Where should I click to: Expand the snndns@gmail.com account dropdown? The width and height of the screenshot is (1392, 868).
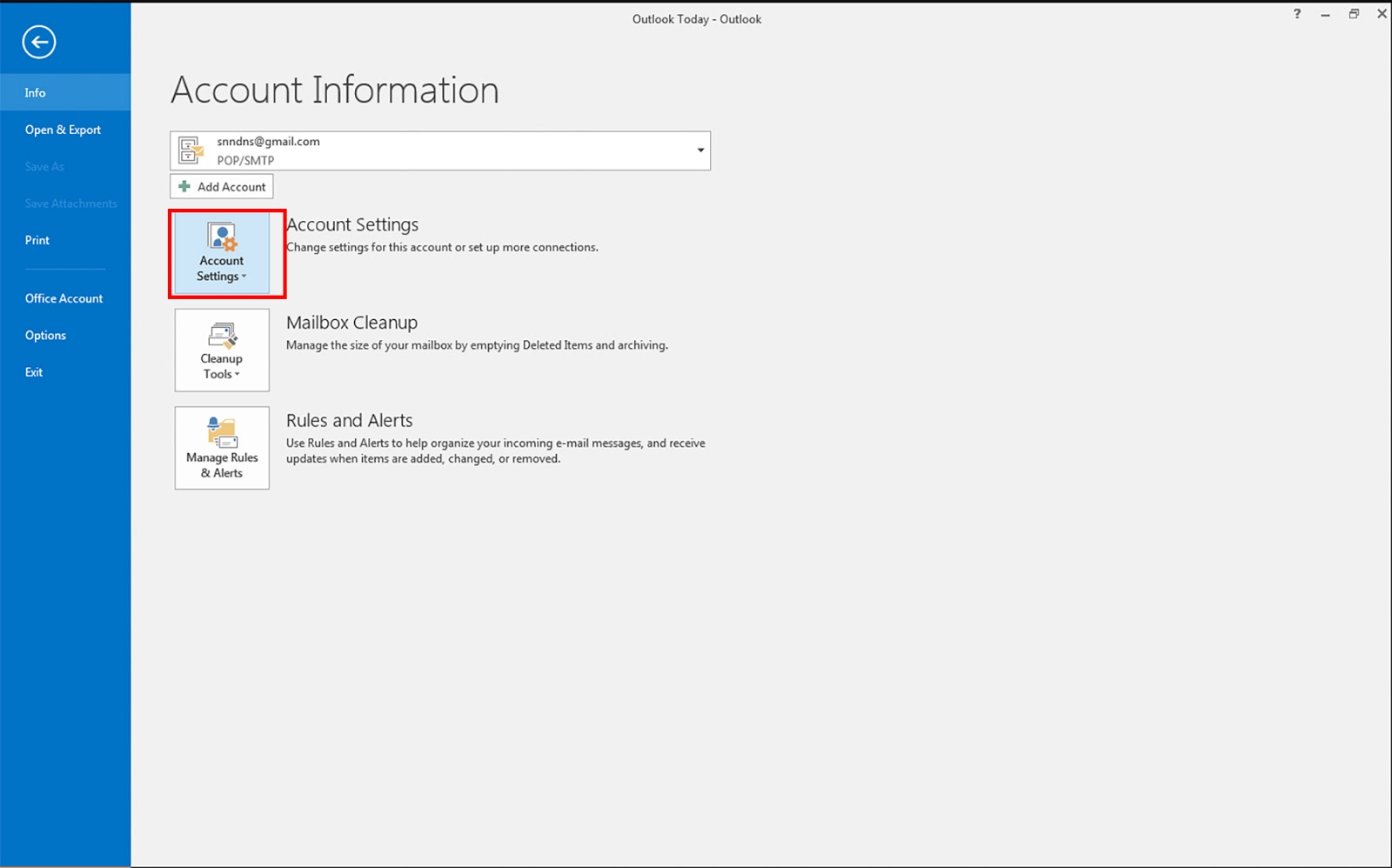700,150
